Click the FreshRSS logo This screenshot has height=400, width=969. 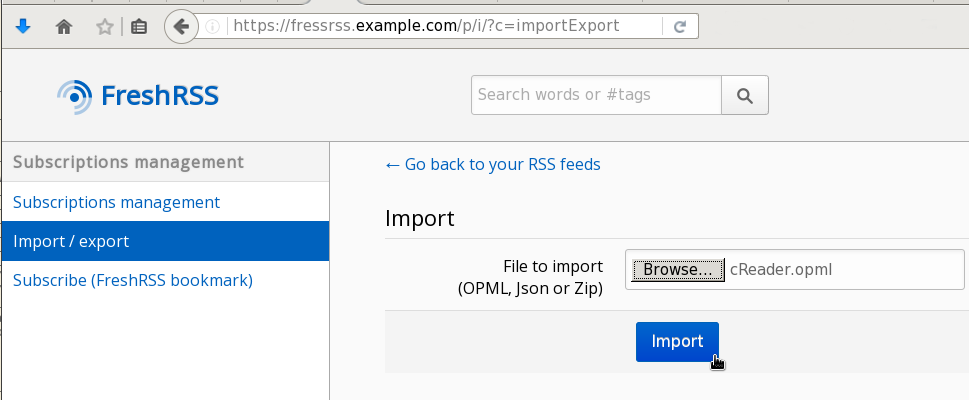138,96
